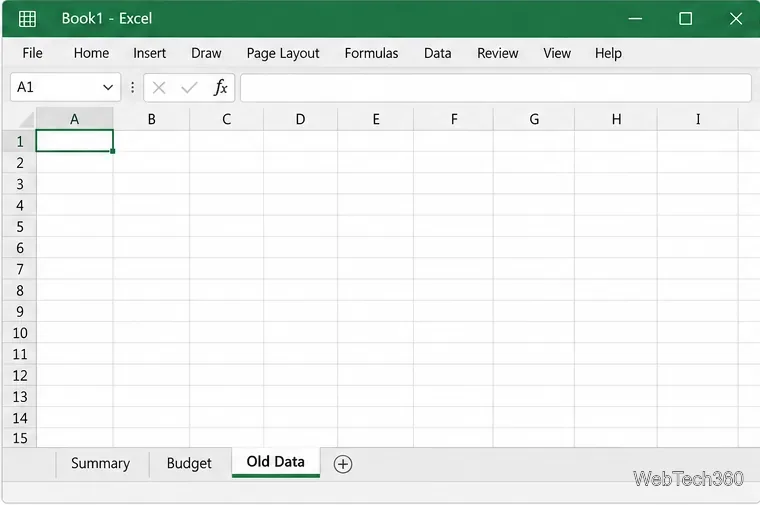Open the File menu
Image resolution: width=760 pixels, height=505 pixels.
32,53
